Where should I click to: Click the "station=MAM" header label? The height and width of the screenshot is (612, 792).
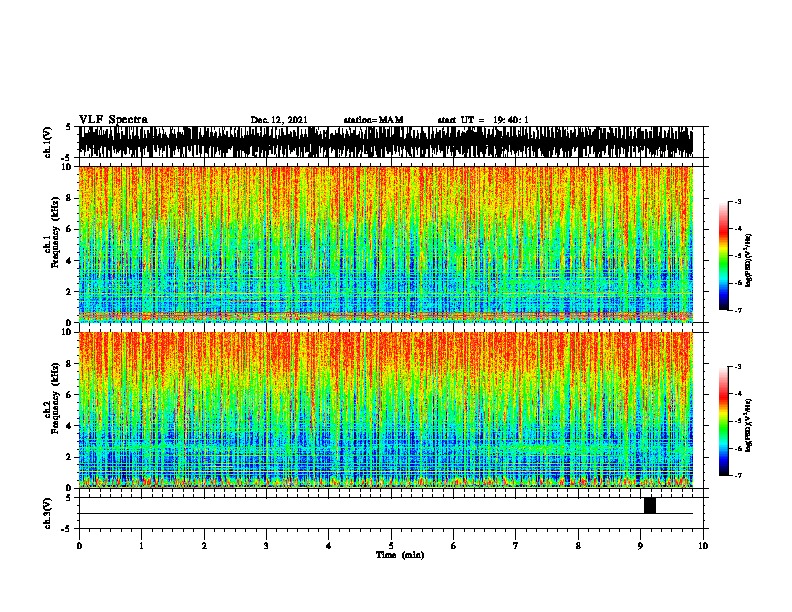point(373,120)
